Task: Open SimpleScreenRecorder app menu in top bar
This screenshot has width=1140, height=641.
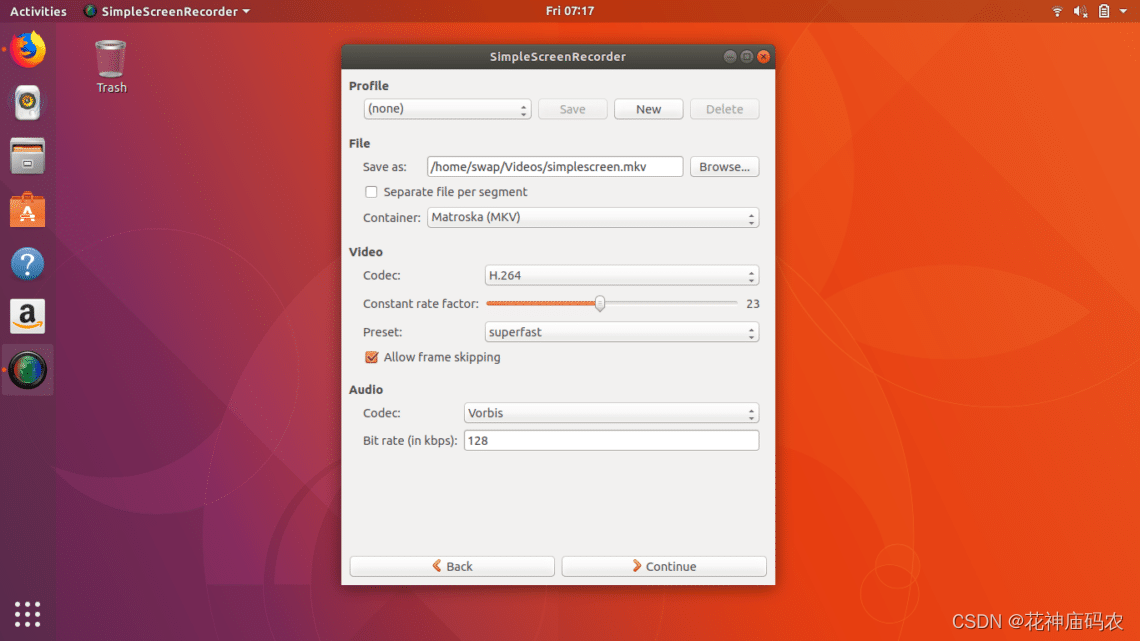Action: click(x=166, y=11)
